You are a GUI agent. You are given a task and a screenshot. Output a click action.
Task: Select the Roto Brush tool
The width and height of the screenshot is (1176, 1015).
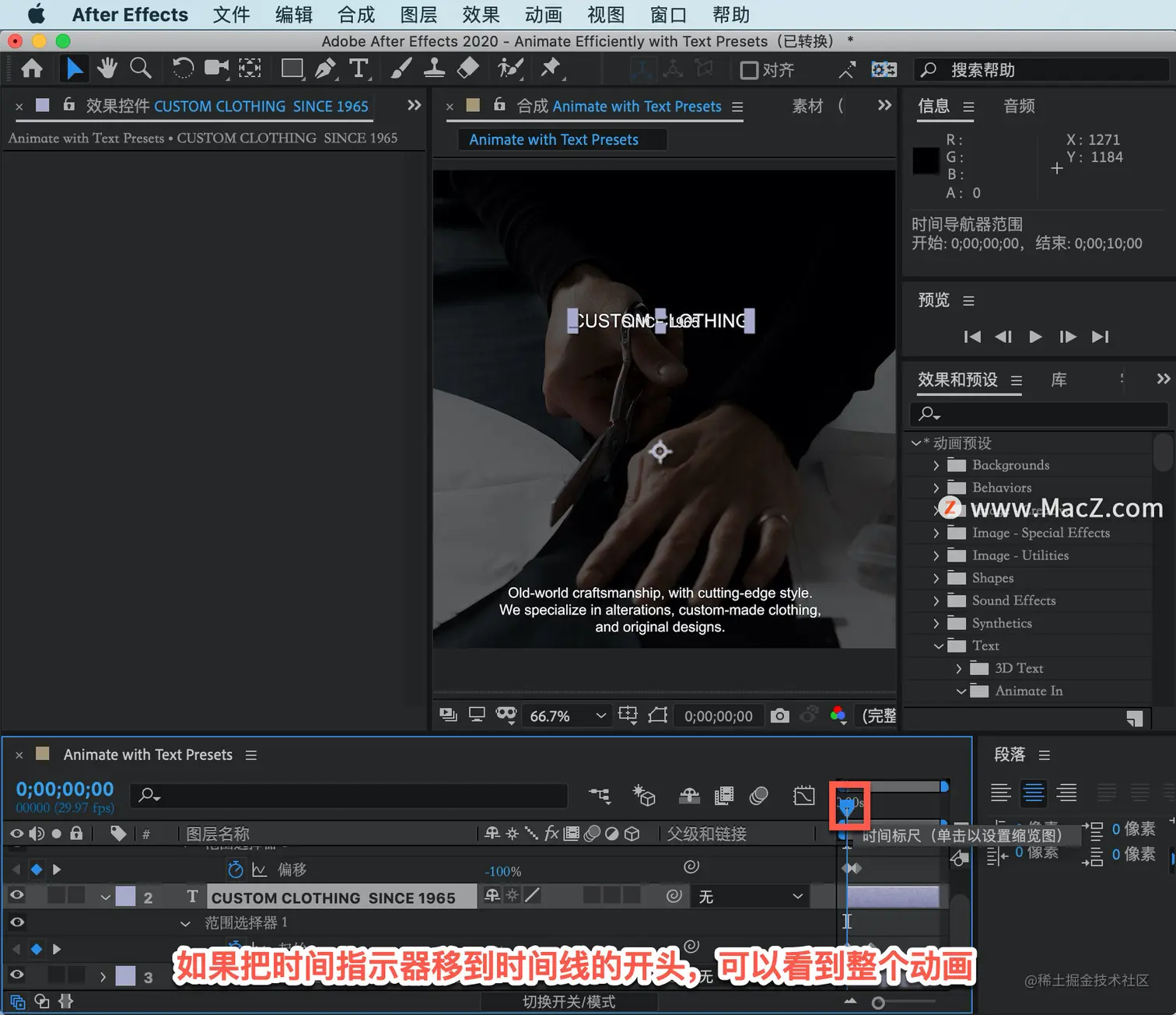pyautogui.click(x=510, y=69)
